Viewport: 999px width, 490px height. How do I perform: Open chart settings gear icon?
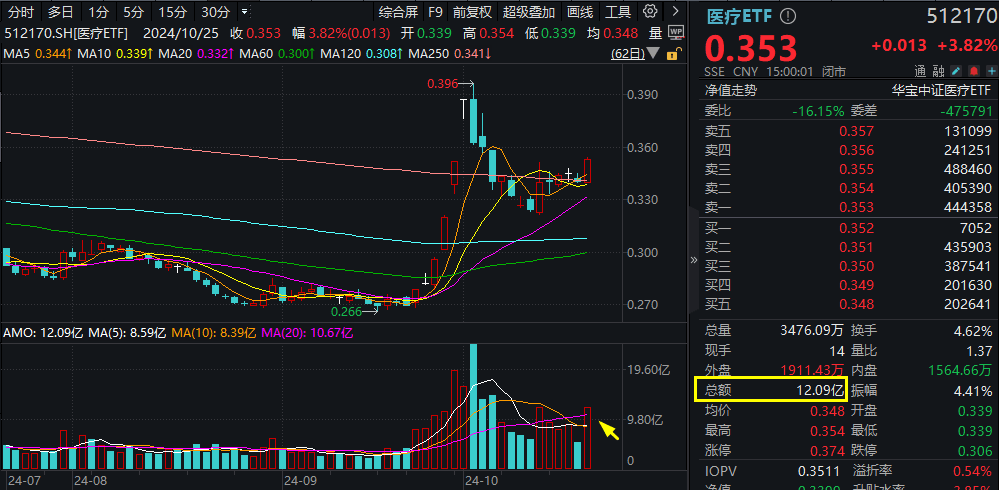click(x=650, y=11)
